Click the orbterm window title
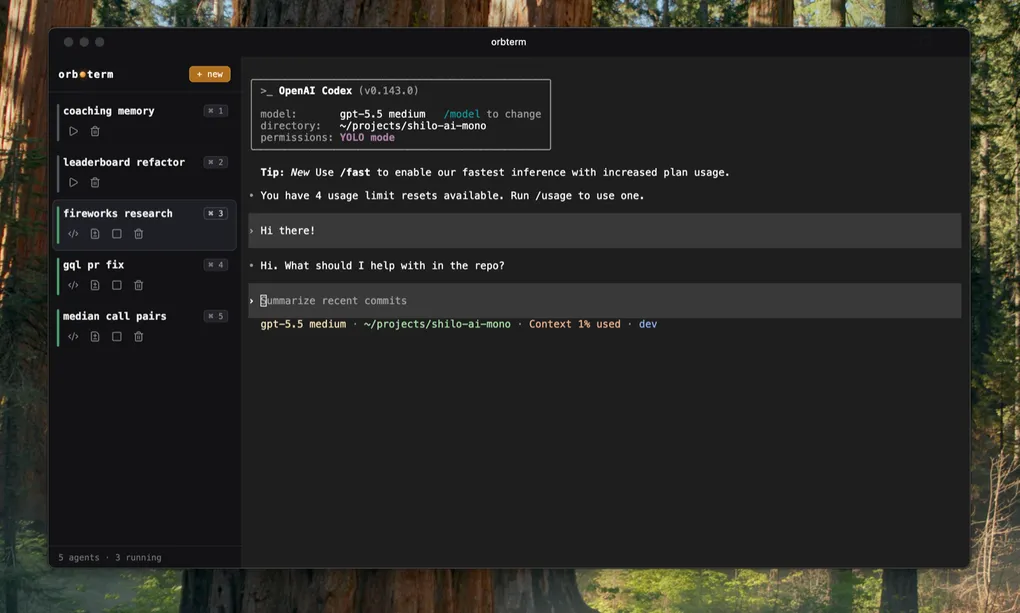This screenshot has width=1020, height=613. [x=509, y=42]
